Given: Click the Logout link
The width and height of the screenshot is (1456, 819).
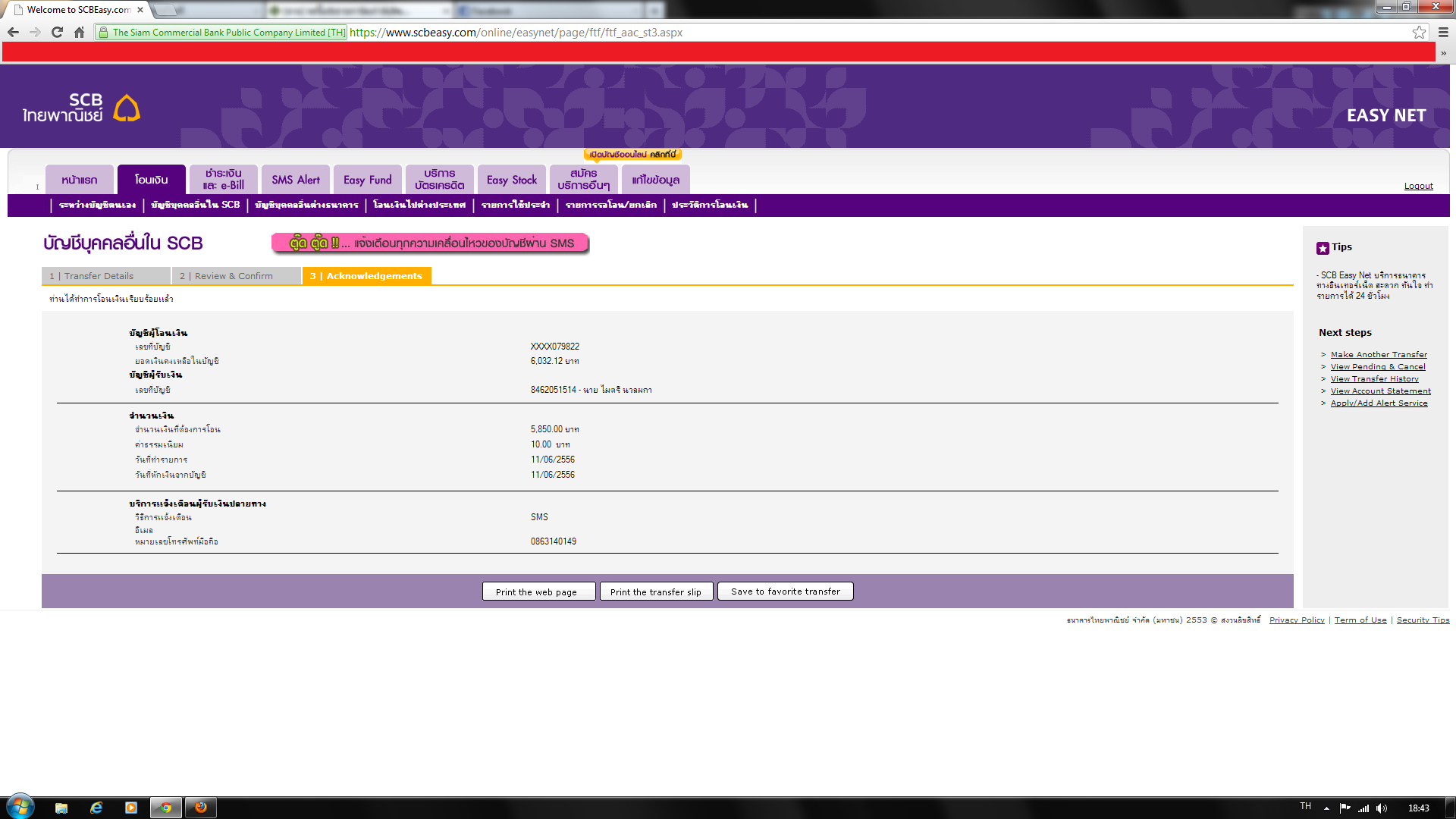Looking at the screenshot, I should pos(1418,186).
